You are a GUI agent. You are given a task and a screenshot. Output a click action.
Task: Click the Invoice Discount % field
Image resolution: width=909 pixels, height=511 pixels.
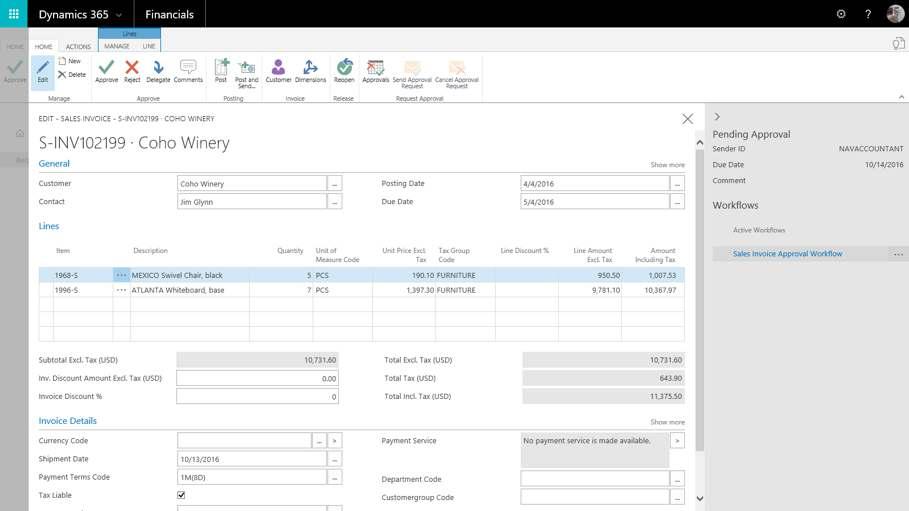pos(257,397)
